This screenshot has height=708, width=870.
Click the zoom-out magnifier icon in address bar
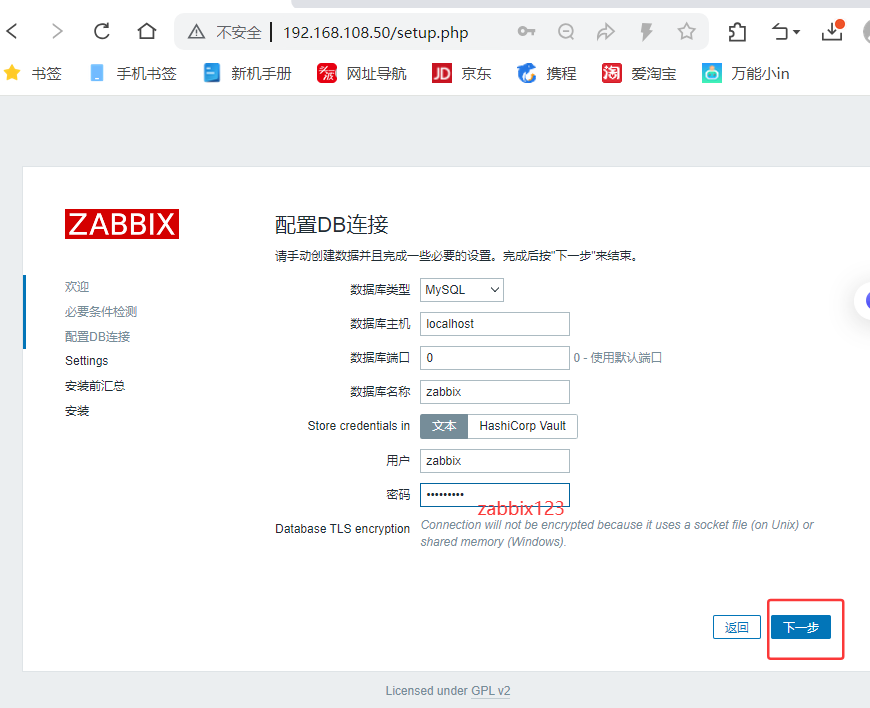pos(566,32)
